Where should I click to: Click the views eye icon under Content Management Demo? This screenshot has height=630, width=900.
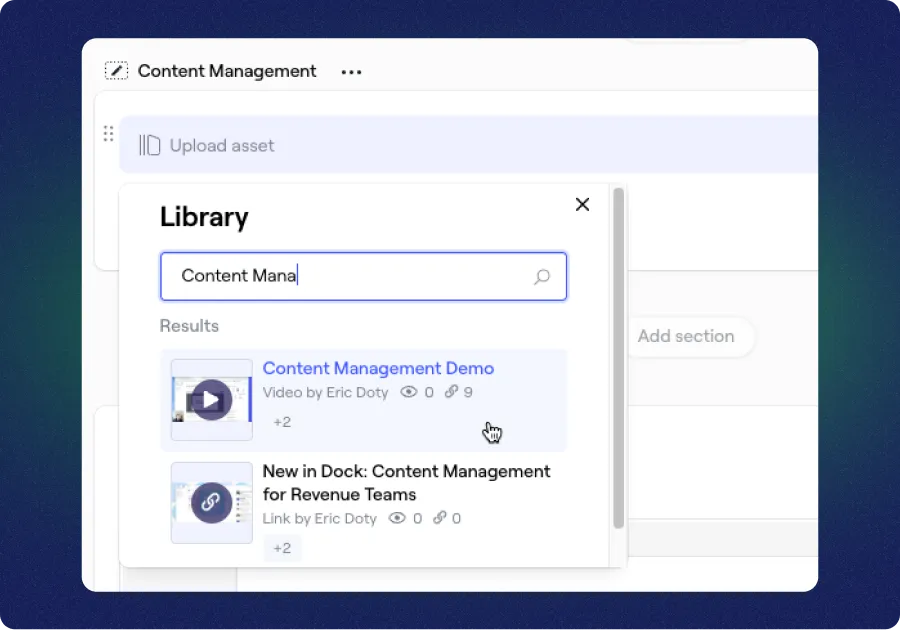(x=408, y=392)
